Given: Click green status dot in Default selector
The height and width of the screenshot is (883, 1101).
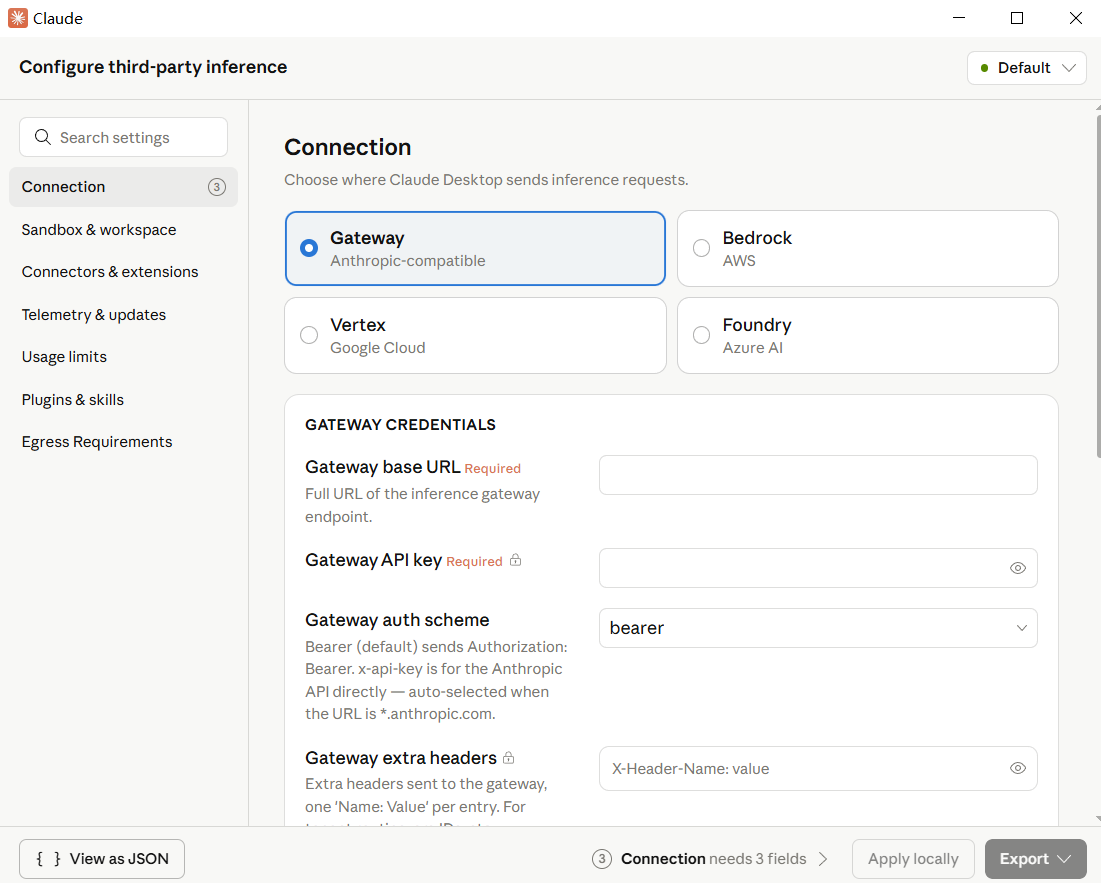Looking at the screenshot, I should pos(984,68).
